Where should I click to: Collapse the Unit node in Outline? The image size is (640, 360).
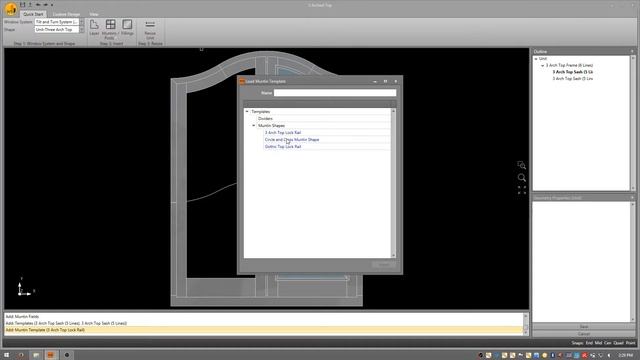point(536,59)
